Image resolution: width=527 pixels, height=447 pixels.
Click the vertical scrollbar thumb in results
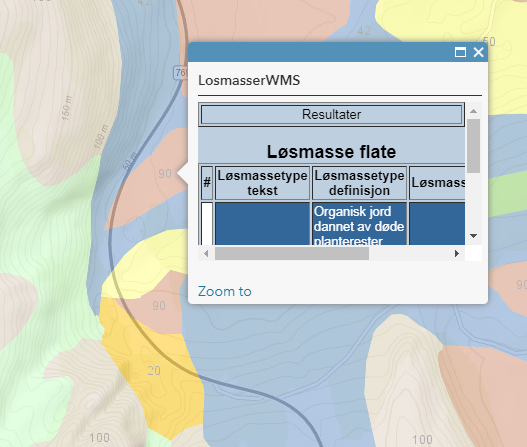tap(474, 146)
